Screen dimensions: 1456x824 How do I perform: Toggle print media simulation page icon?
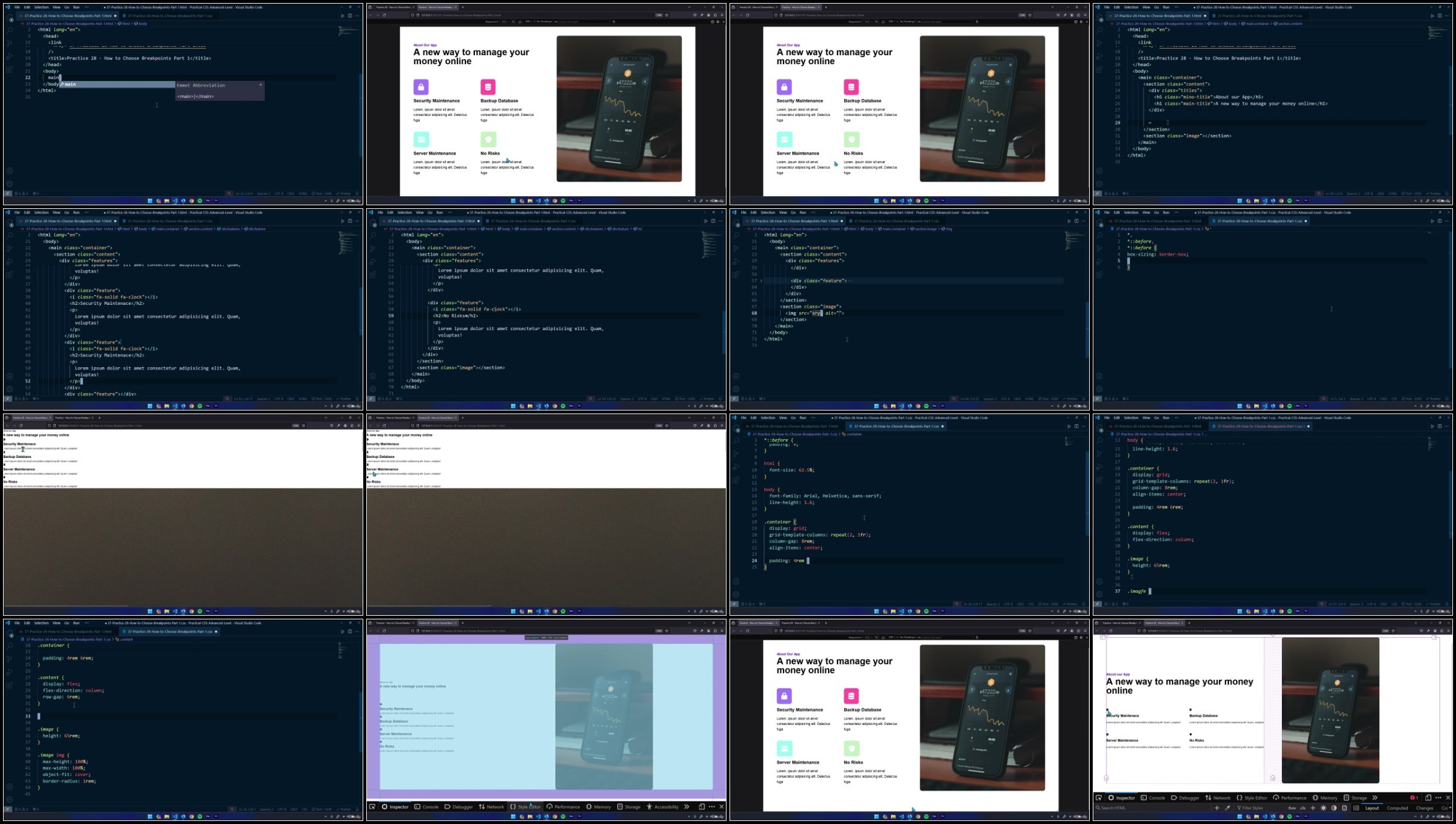1344,808
